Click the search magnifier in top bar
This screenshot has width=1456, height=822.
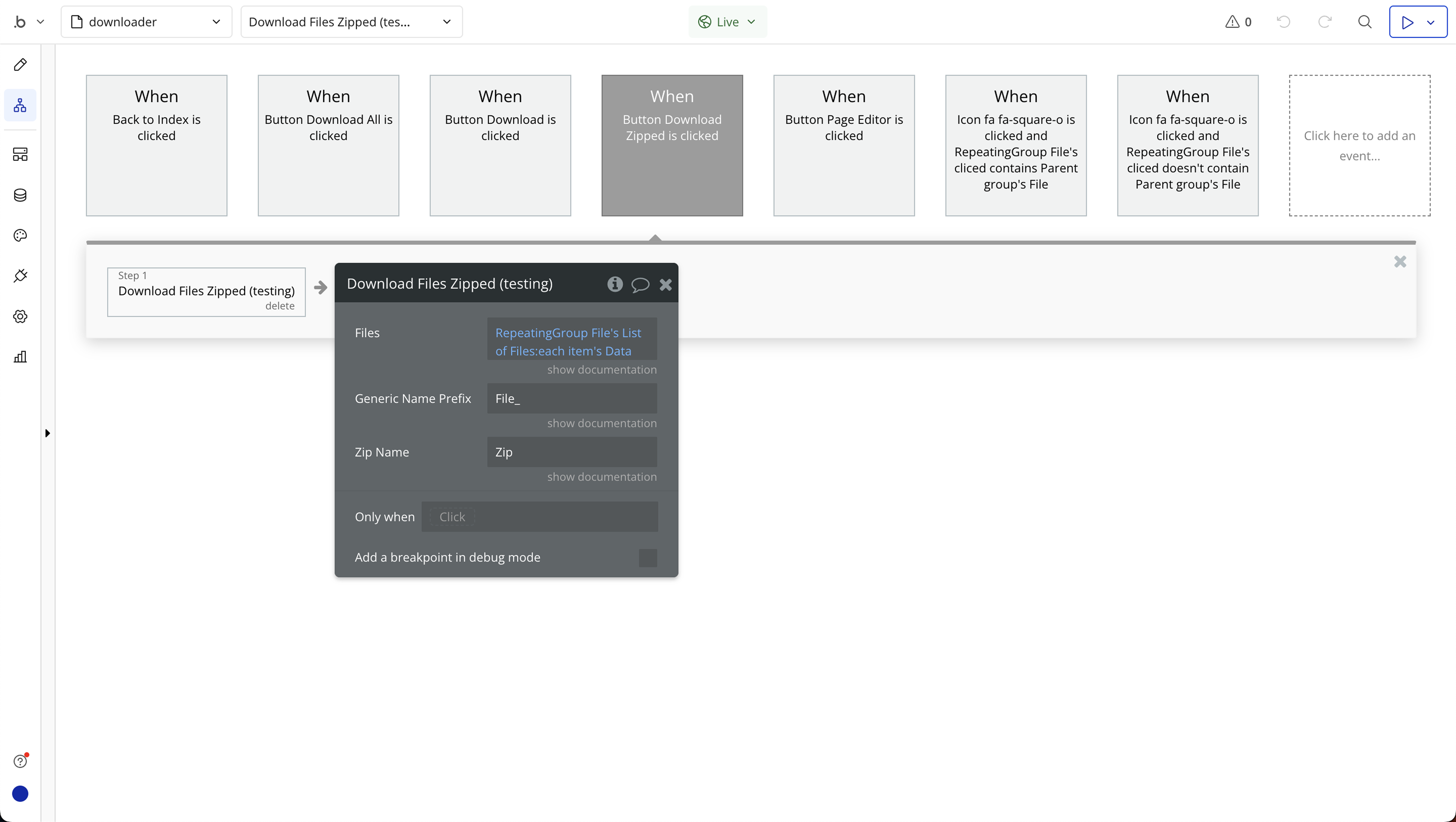pos(1364,22)
